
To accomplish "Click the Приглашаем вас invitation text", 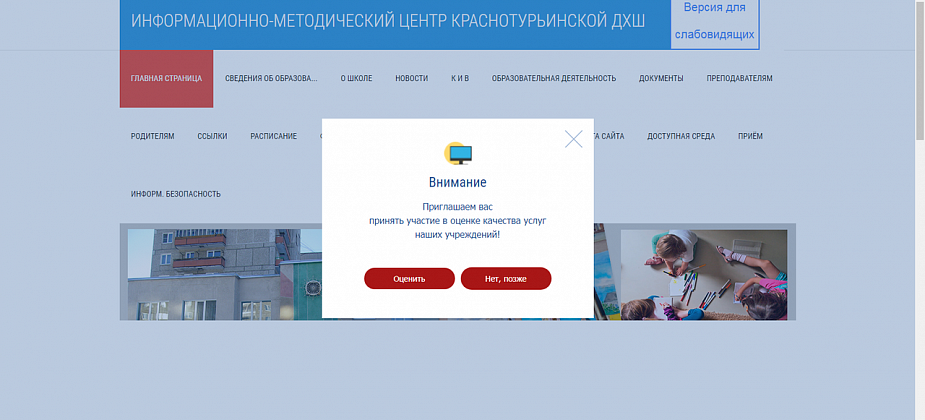I will tap(458, 221).
